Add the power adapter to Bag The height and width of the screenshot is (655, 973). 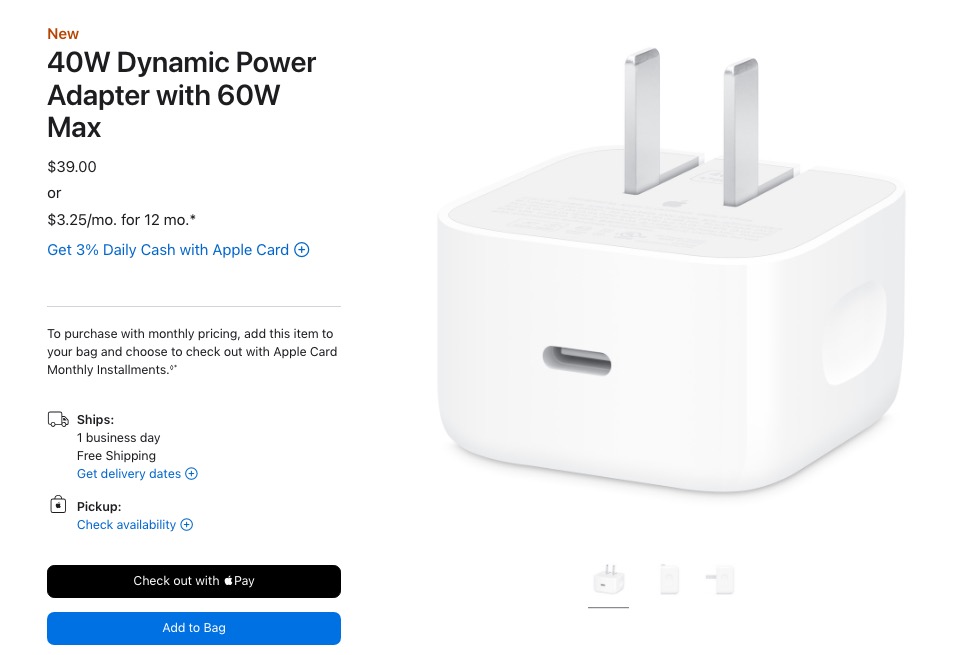(x=194, y=628)
